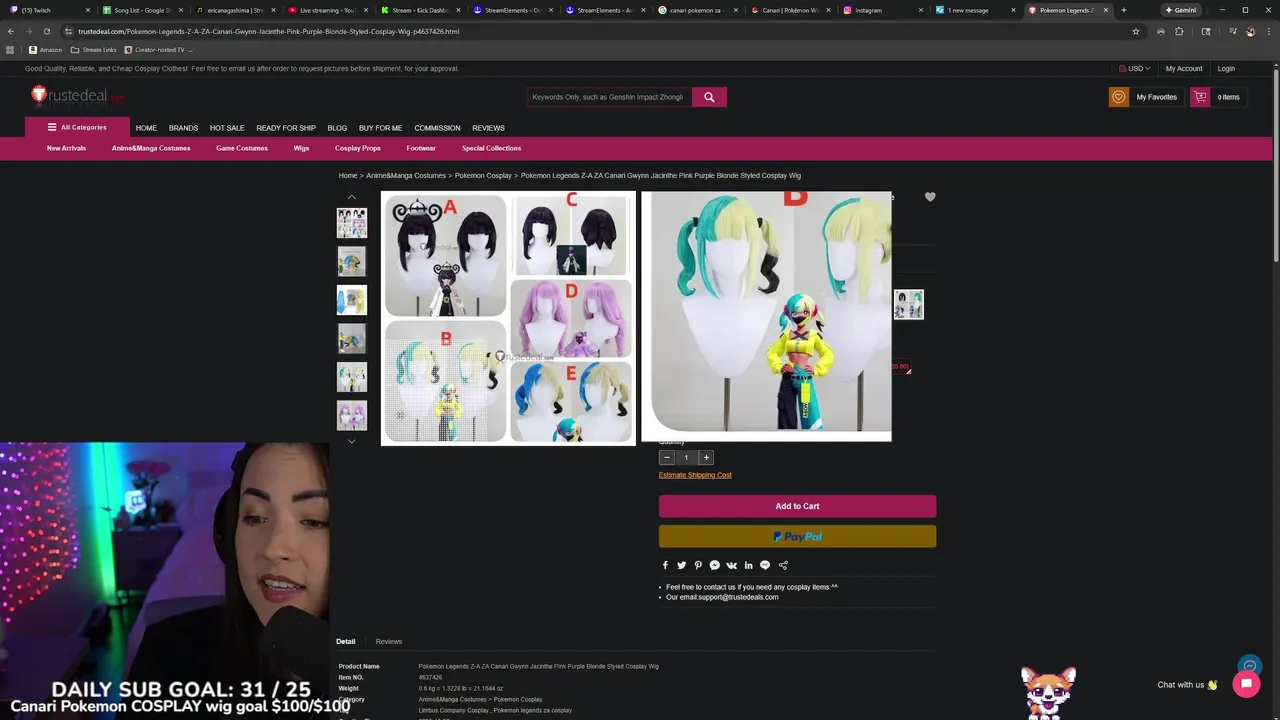Open My Favorites heart icon
Screen dimensions: 1280x720
[1119, 97]
